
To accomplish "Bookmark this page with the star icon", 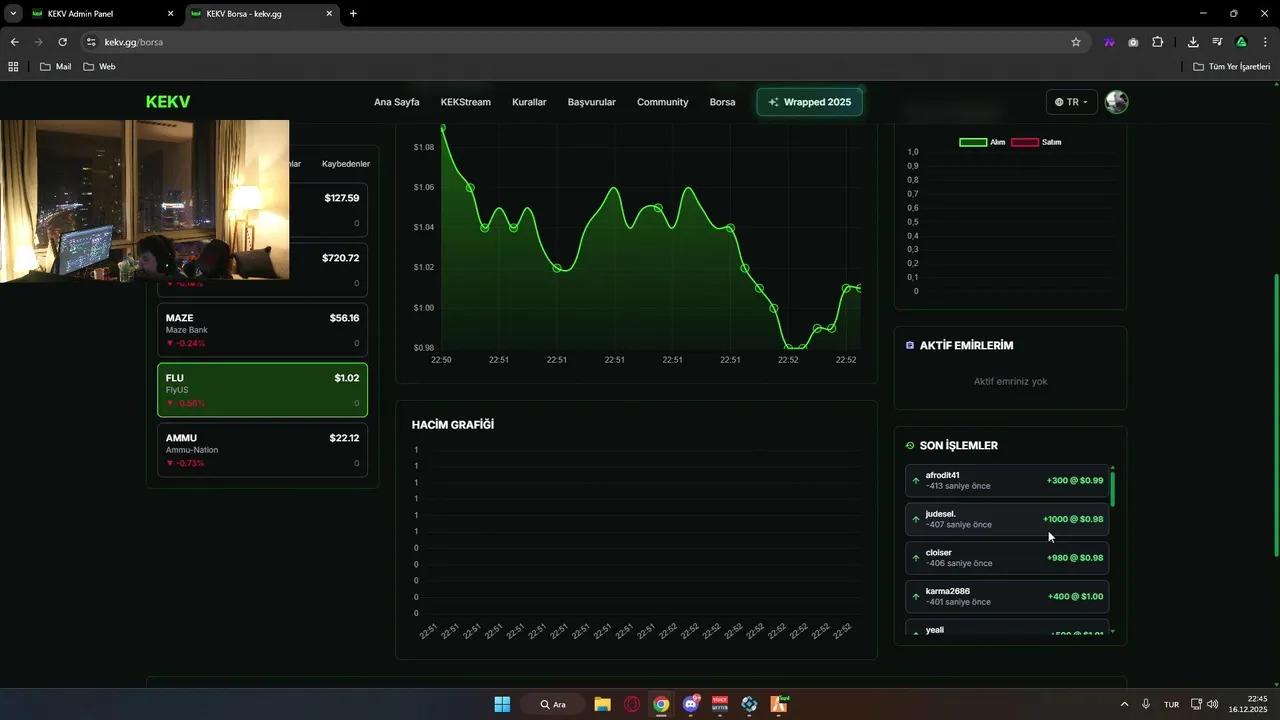I will point(1076,42).
